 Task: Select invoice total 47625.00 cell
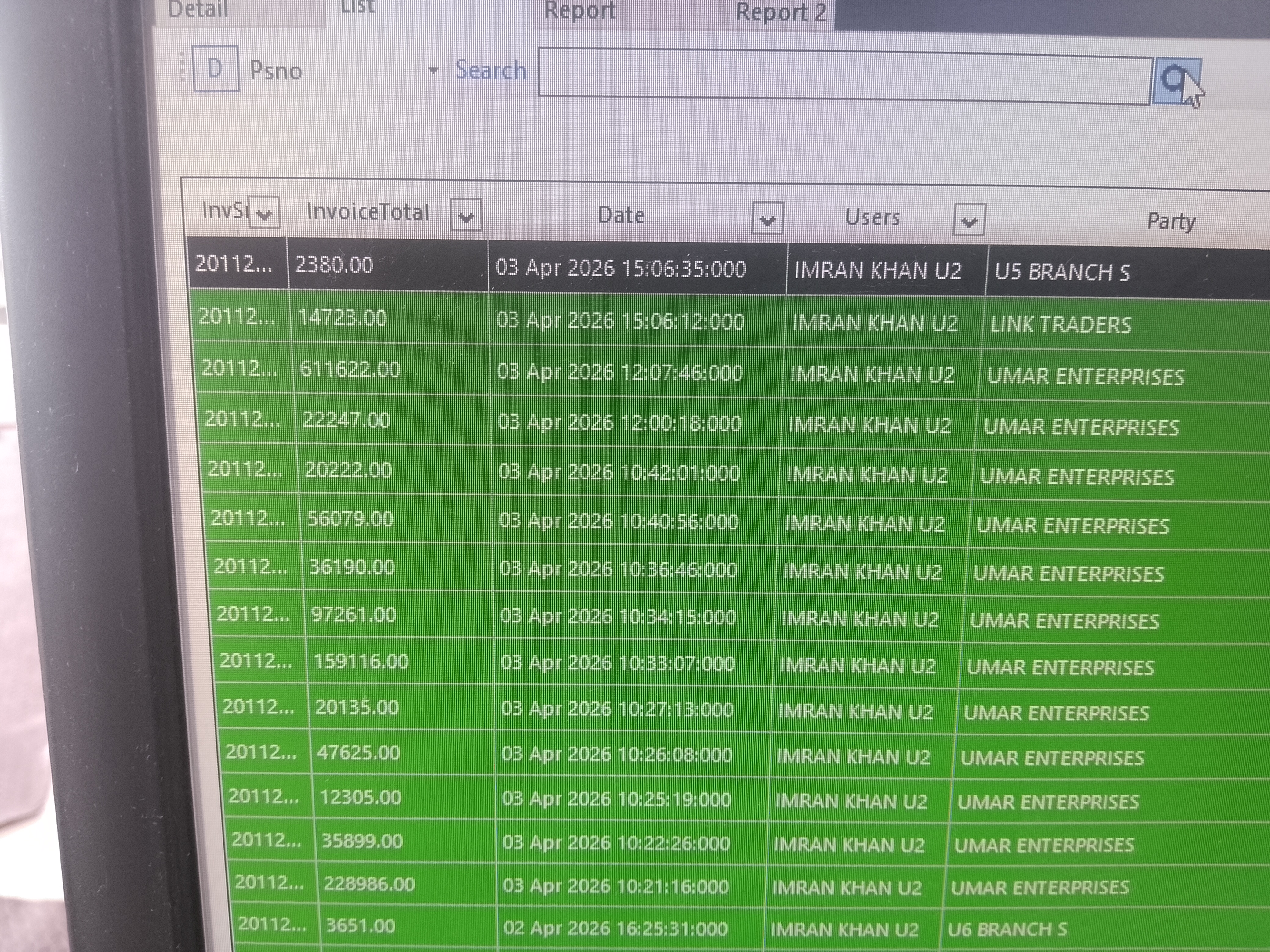coord(403,752)
